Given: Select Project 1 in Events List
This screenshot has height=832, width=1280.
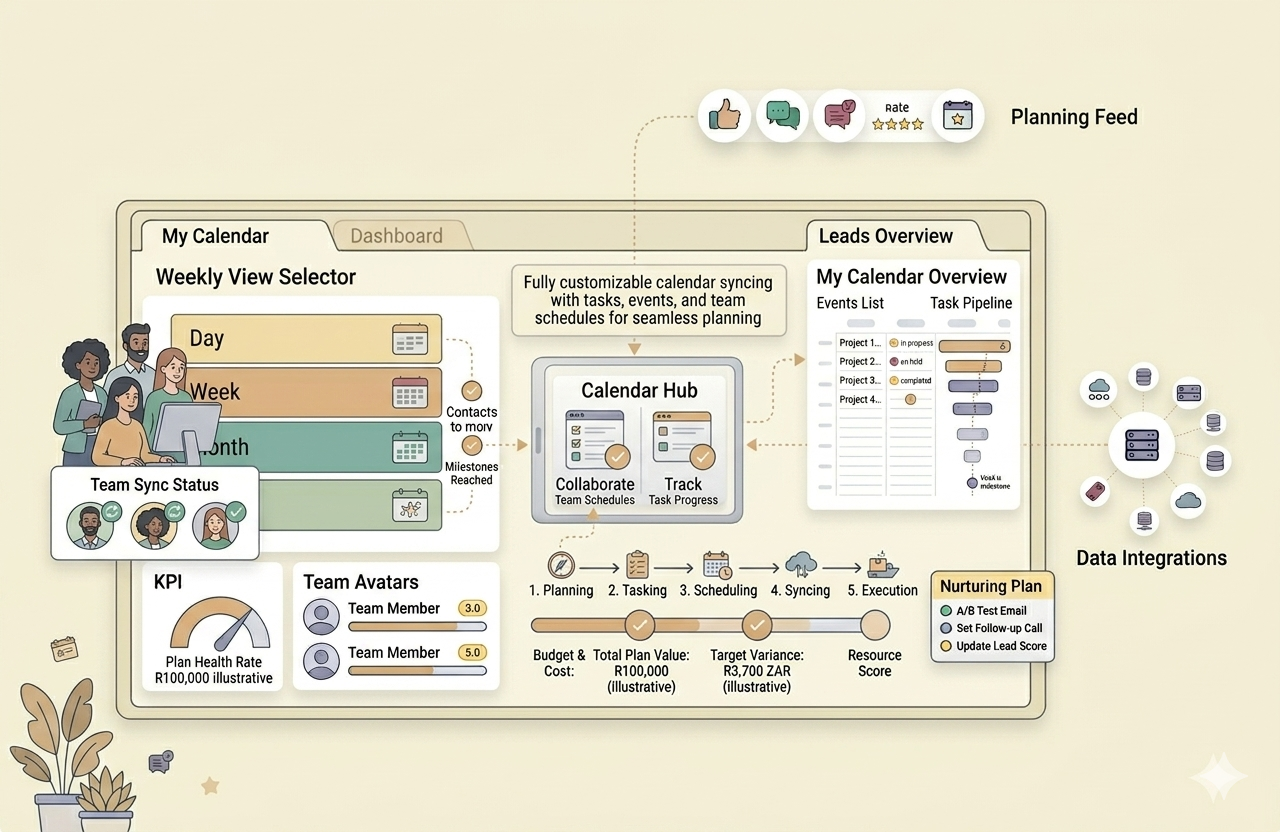Looking at the screenshot, I should point(859,343).
